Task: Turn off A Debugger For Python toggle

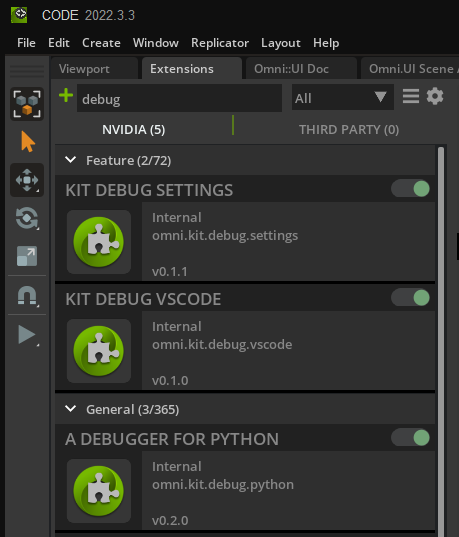Action: [x=411, y=438]
